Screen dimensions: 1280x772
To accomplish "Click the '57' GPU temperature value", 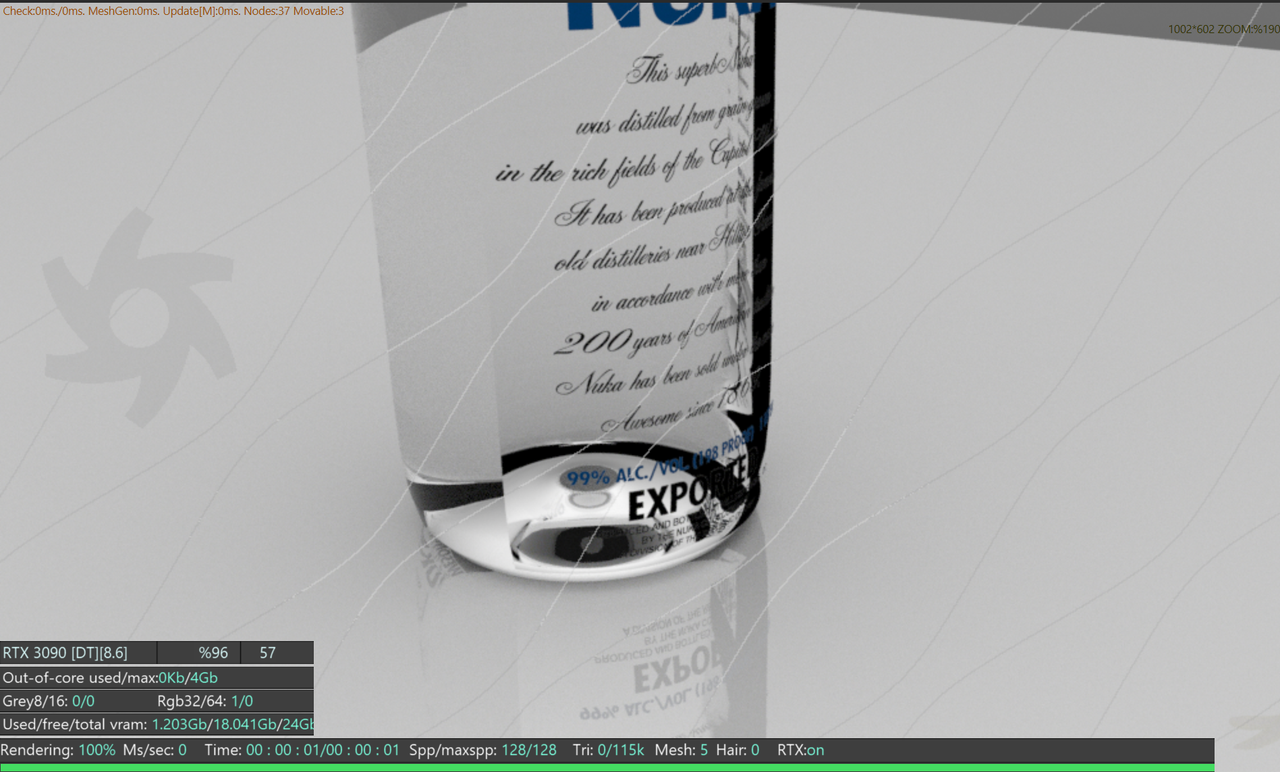I will [x=267, y=653].
